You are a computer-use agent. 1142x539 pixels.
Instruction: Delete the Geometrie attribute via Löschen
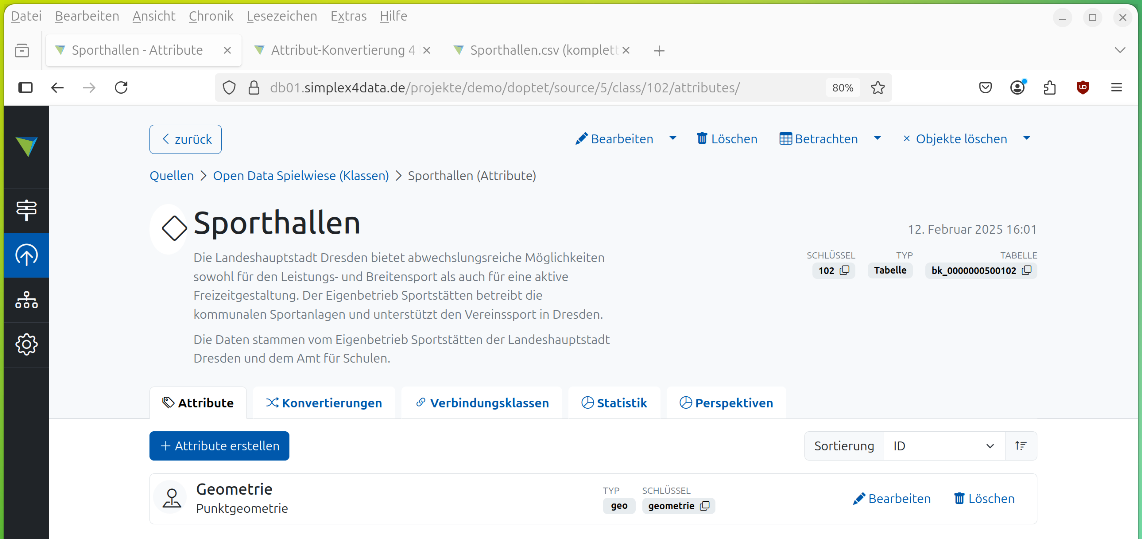[x=984, y=499]
